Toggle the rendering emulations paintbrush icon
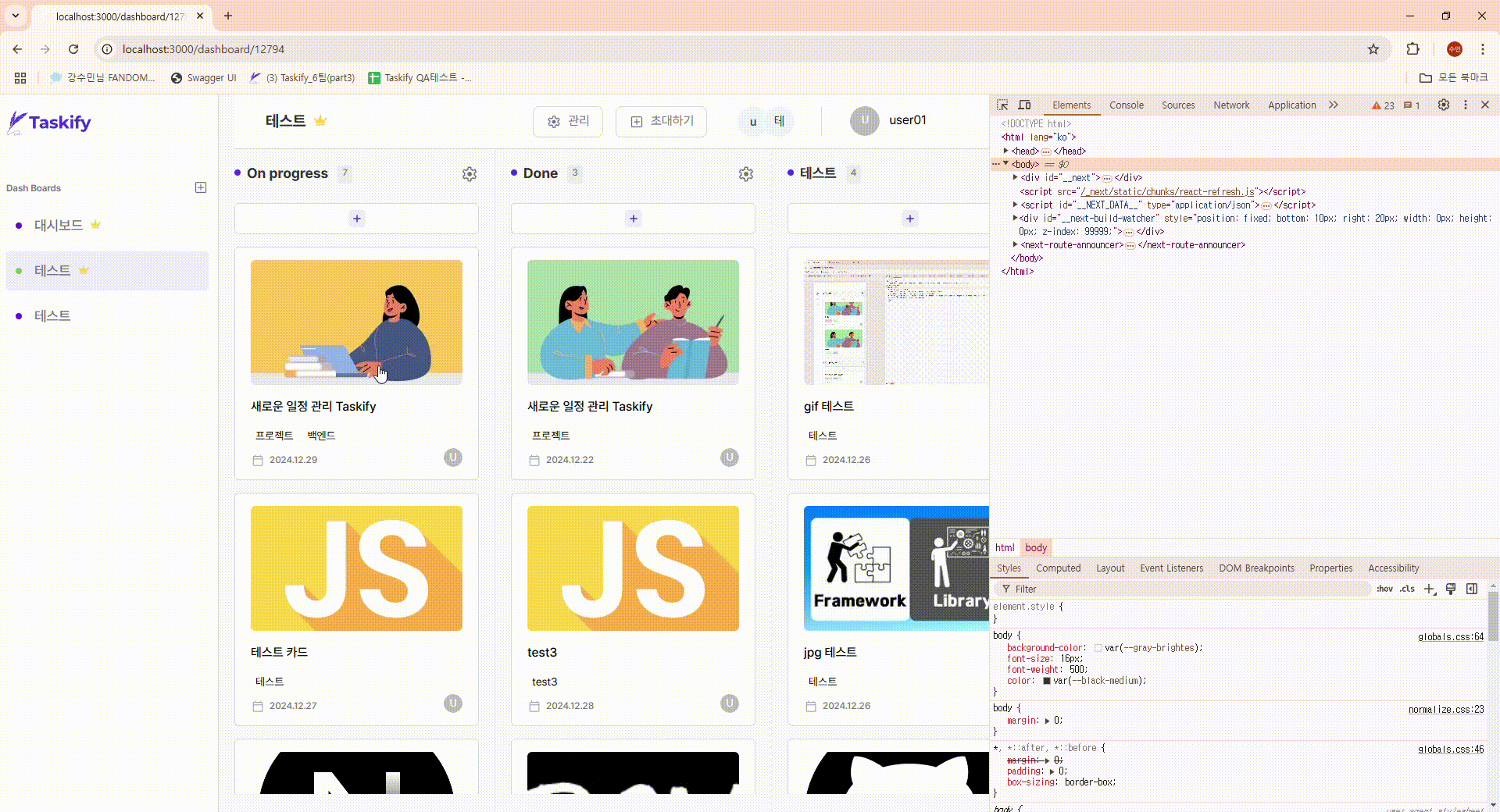Image resolution: width=1500 pixels, height=812 pixels. 1451,589
